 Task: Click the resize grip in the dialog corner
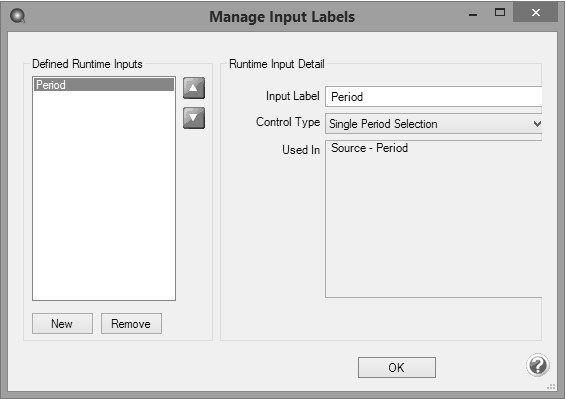[552, 387]
